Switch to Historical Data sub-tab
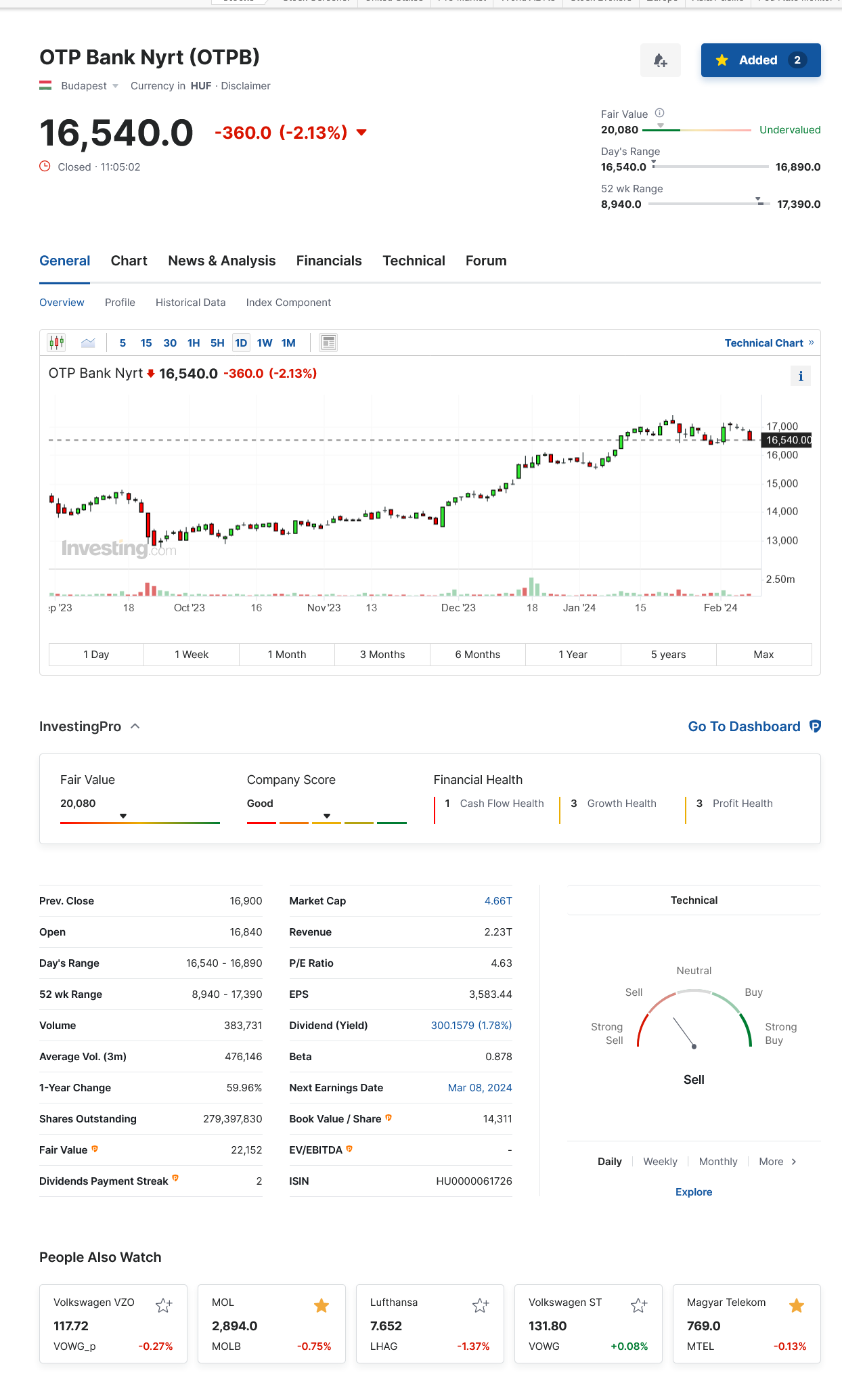The width and height of the screenshot is (842, 1400). point(190,303)
